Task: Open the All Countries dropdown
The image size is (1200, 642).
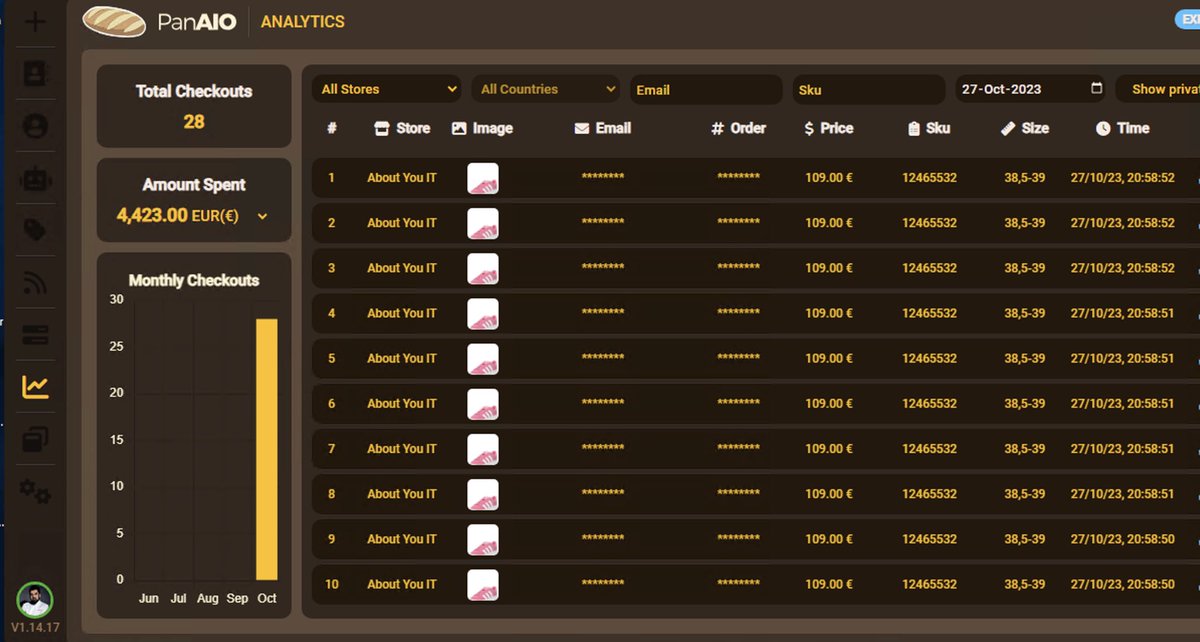Action: (546, 89)
